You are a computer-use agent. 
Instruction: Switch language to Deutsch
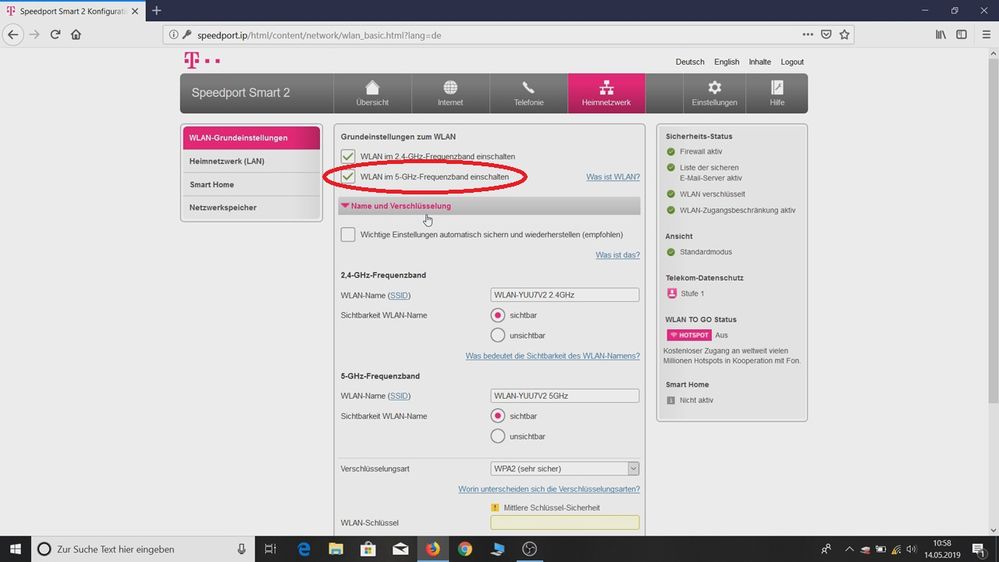(690, 62)
